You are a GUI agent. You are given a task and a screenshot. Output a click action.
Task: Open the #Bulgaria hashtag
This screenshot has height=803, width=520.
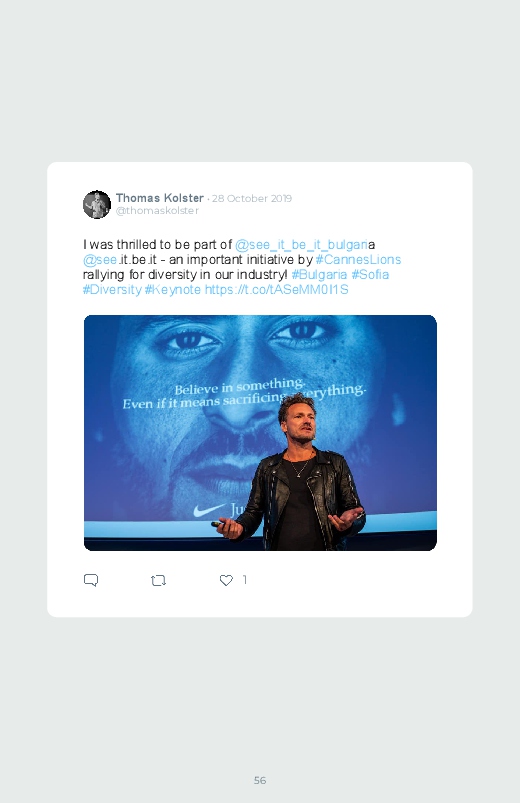[x=319, y=274]
